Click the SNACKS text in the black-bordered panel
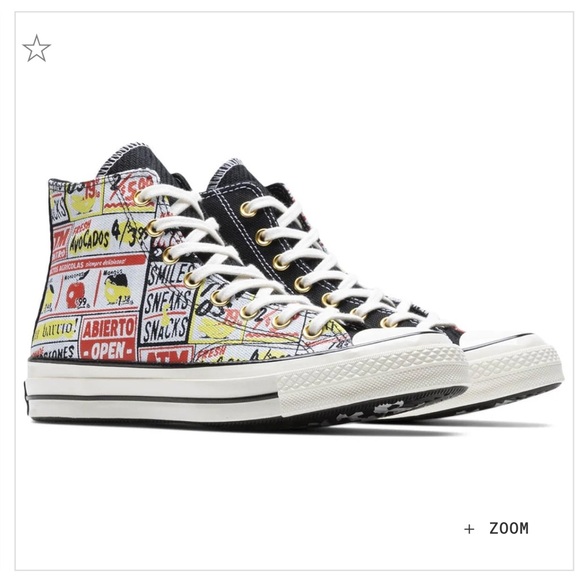580x580 pixels. pyautogui.click(x=165, y=329)
